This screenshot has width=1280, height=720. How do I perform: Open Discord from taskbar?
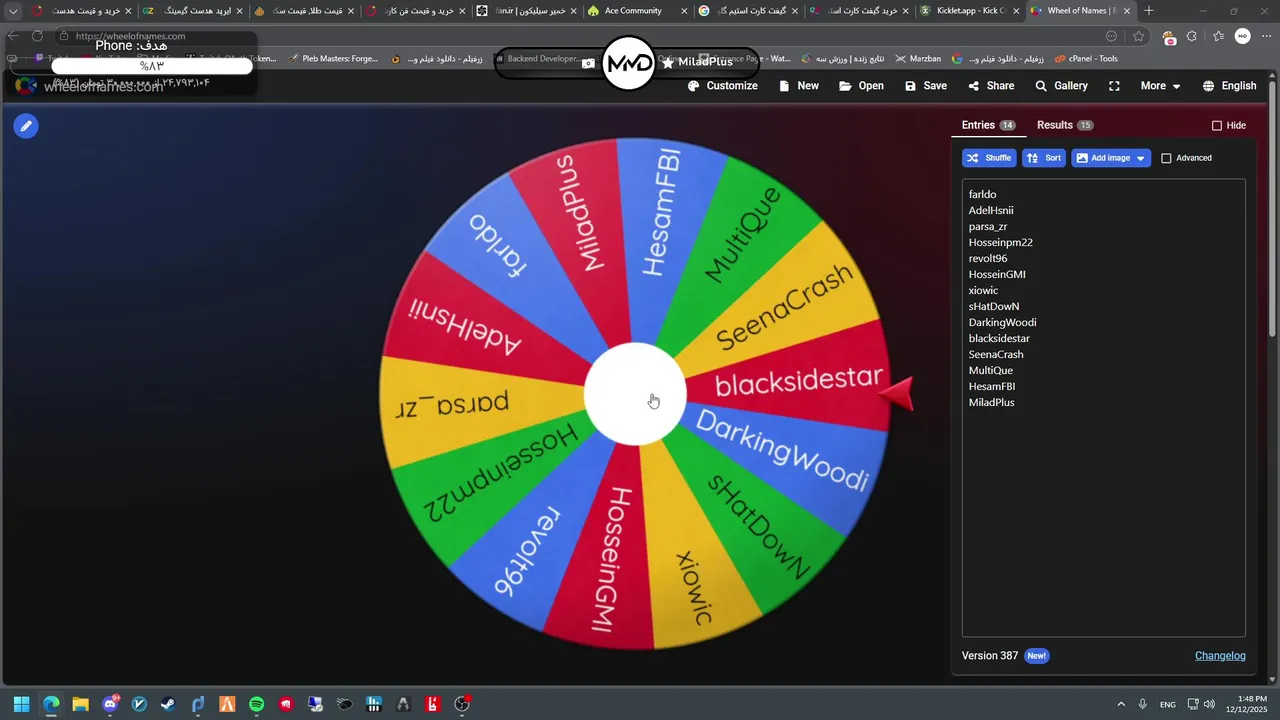click(x=110, y=704)
